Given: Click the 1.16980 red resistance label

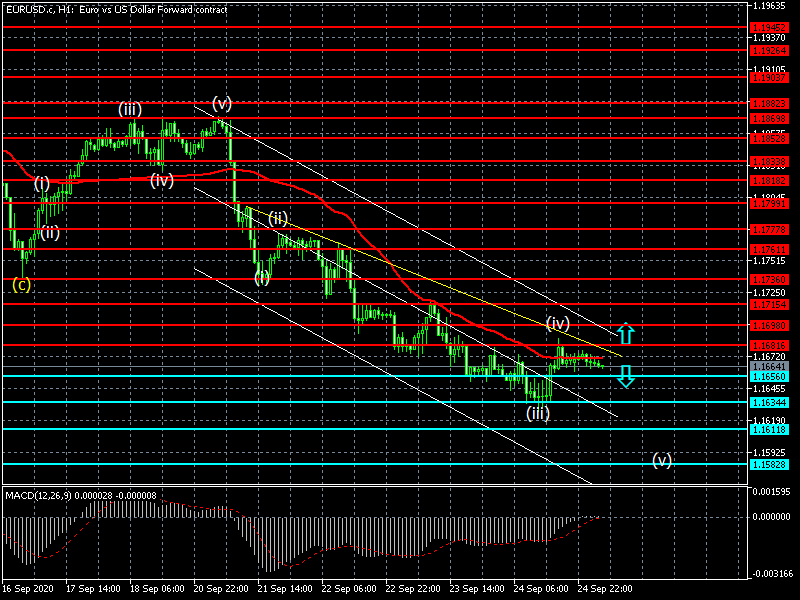Looking at the screenshot, I should [x=770, y=326].
